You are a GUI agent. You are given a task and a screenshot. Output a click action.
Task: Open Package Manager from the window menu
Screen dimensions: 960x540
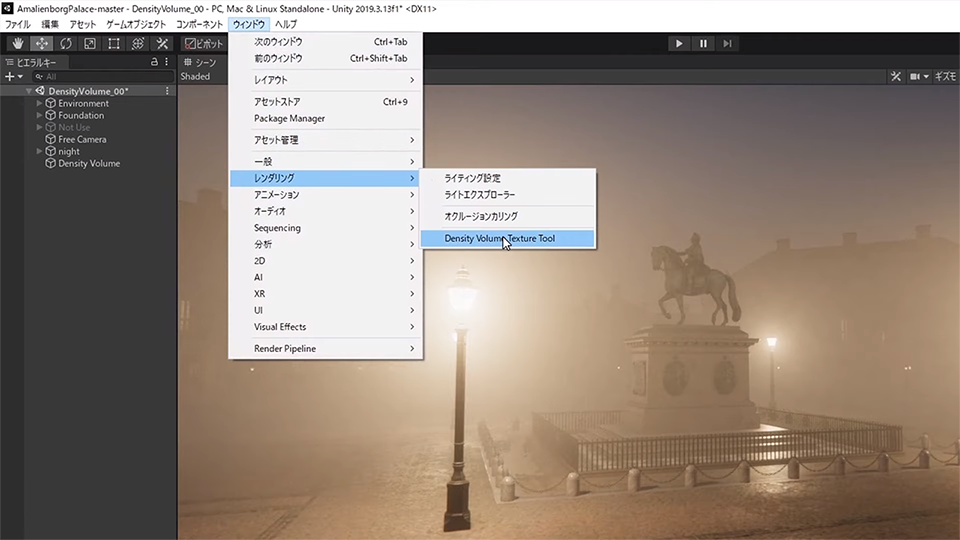[289, 118]
